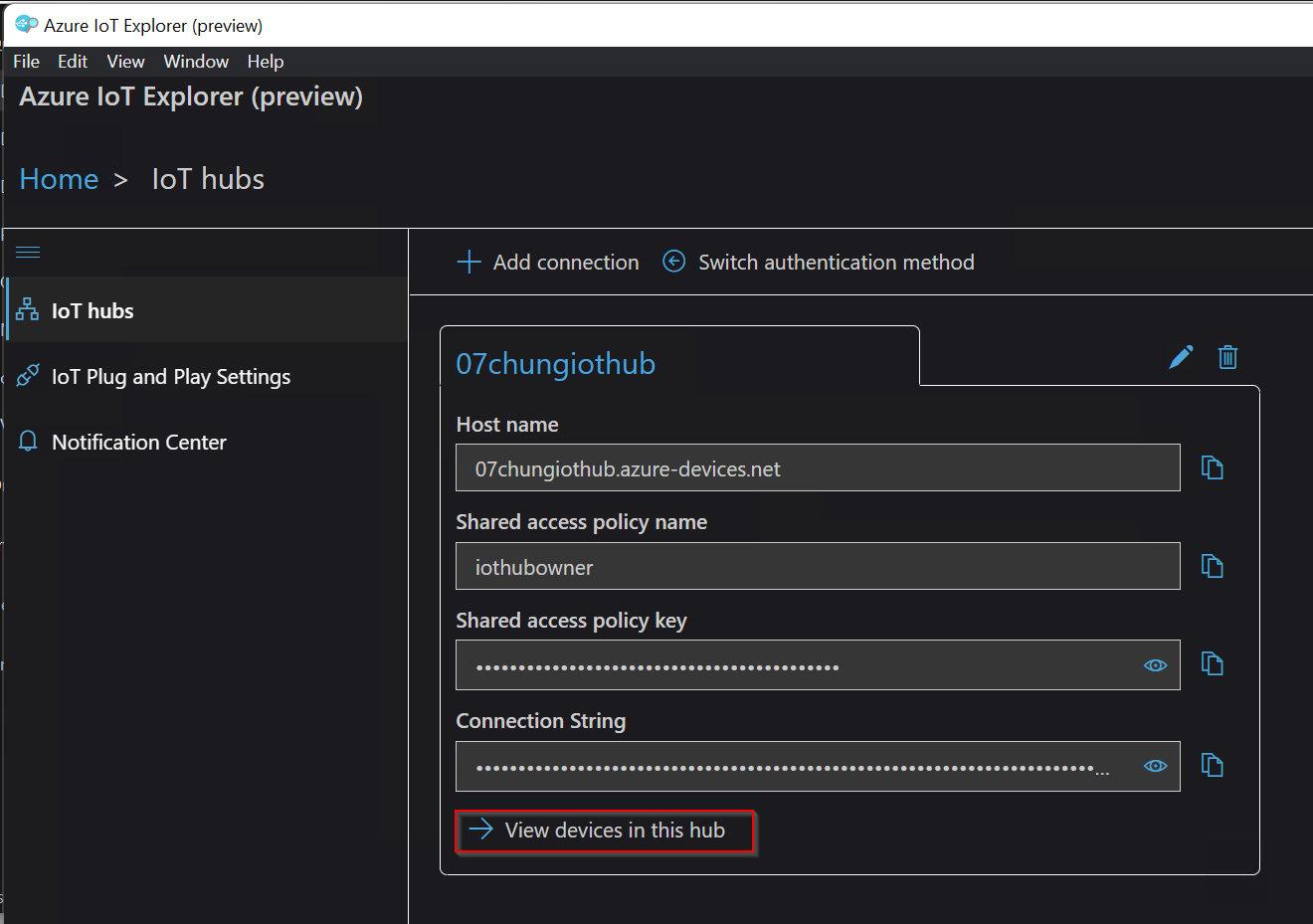
Task: Click the plug icon for IoT Plug and Play Settings
Action: coord(28,375)
